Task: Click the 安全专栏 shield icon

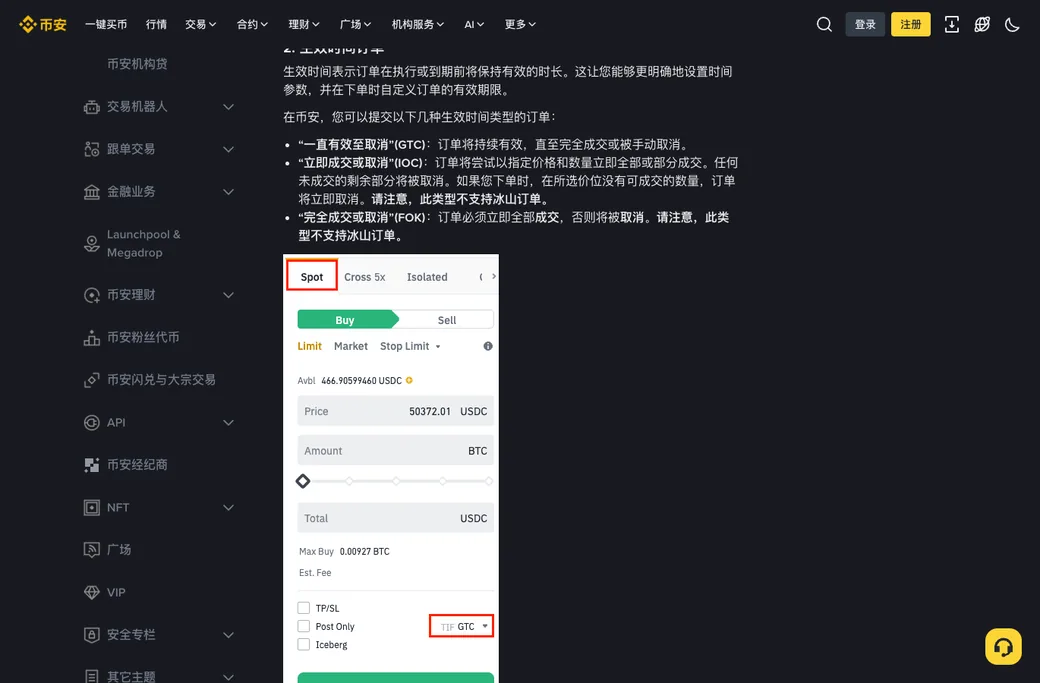Action: [92, 635]
